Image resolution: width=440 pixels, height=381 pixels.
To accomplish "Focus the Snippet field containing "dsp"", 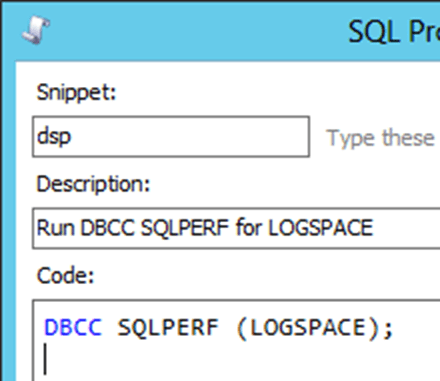I will 171,137.
